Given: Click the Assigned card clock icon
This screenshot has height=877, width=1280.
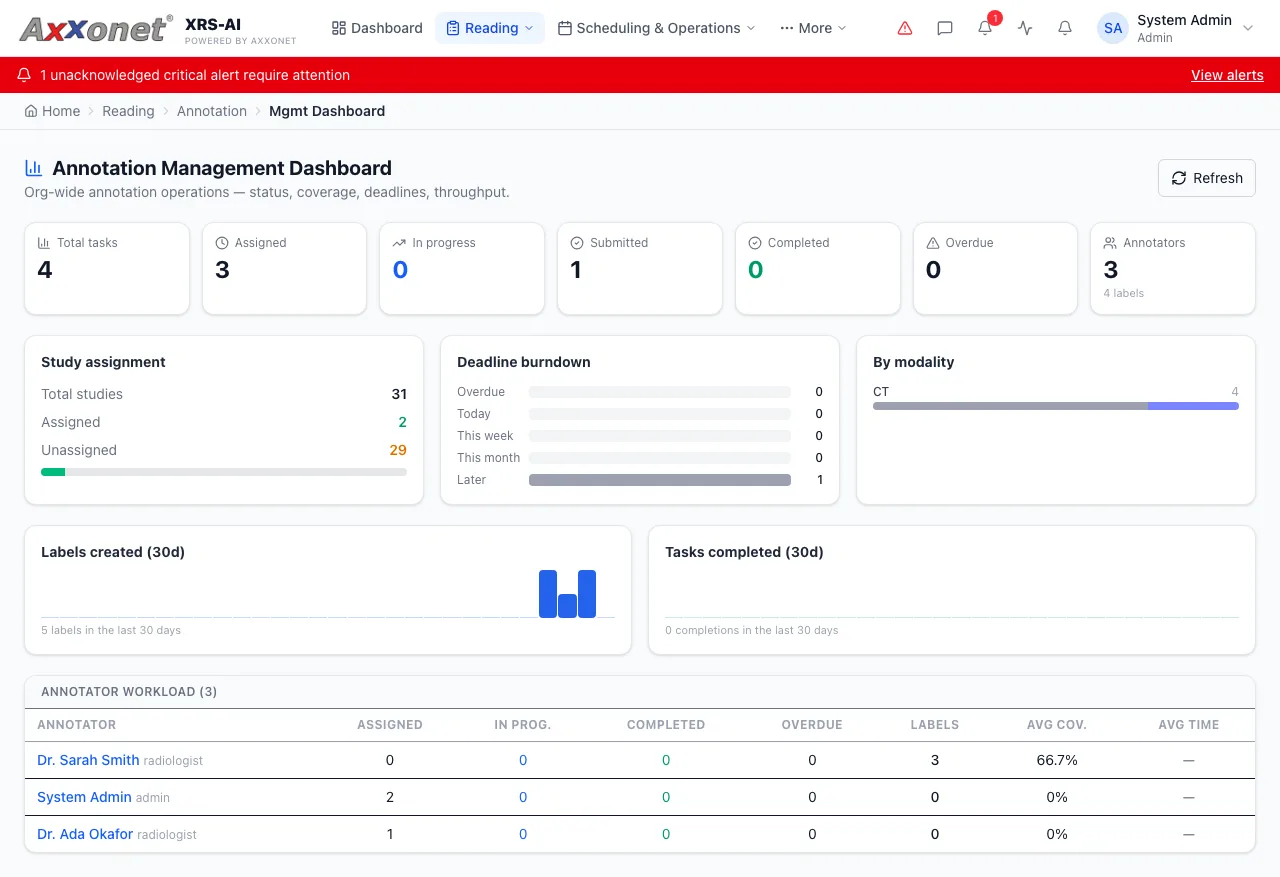Looking at the screenshot, I should [222, 243].
